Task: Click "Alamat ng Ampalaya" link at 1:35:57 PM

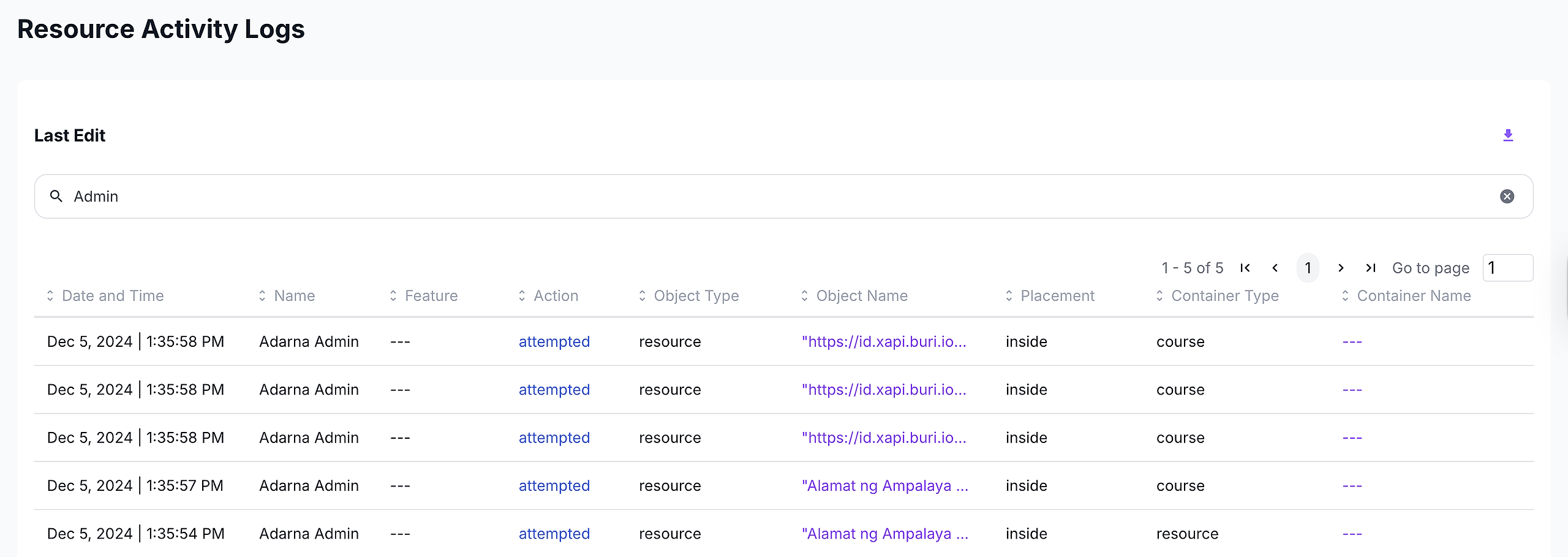Action: click(x=884, y=486)
